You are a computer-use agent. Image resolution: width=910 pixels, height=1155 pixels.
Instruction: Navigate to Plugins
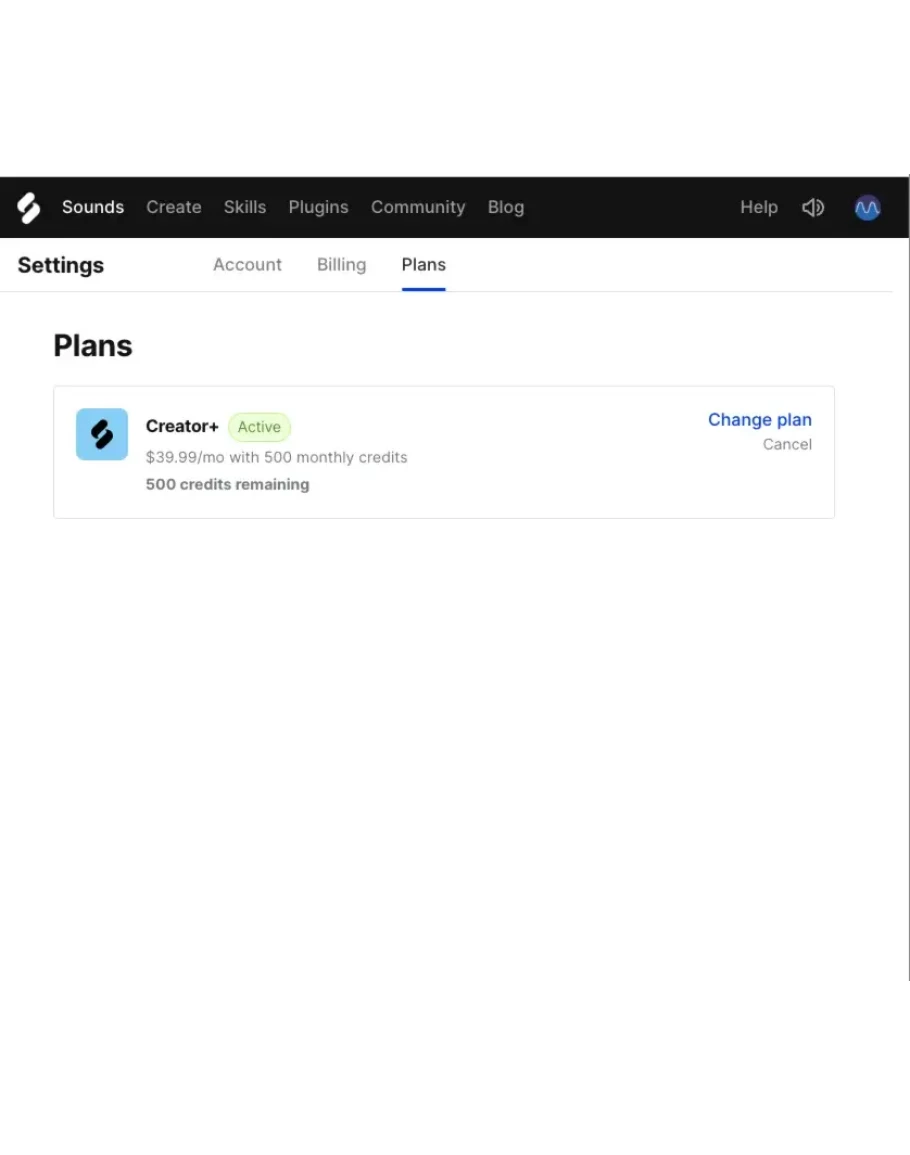pyautogui.click(x=318, y=208)
